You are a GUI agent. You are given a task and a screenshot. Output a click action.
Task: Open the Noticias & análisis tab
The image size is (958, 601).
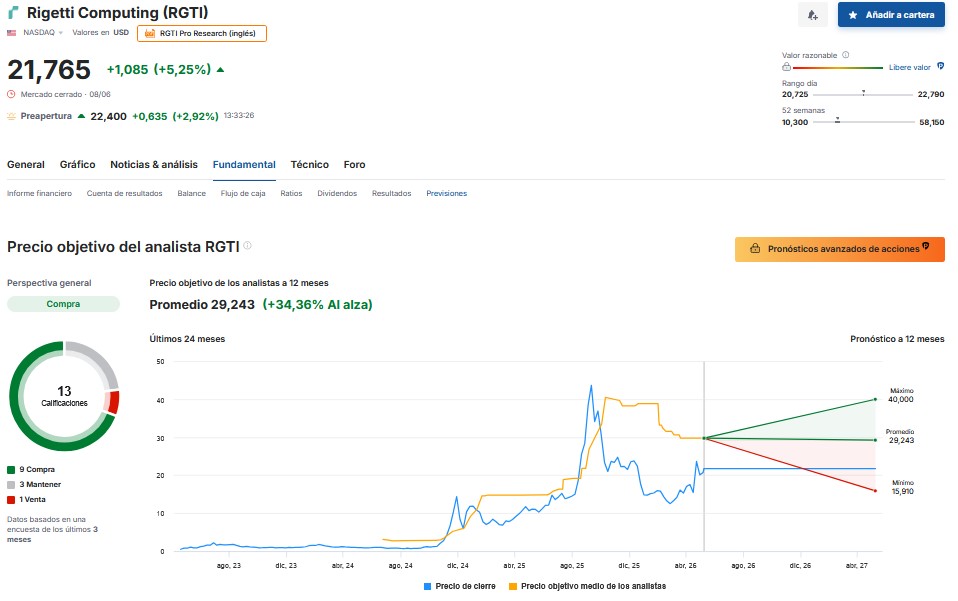tap(154, 165)
